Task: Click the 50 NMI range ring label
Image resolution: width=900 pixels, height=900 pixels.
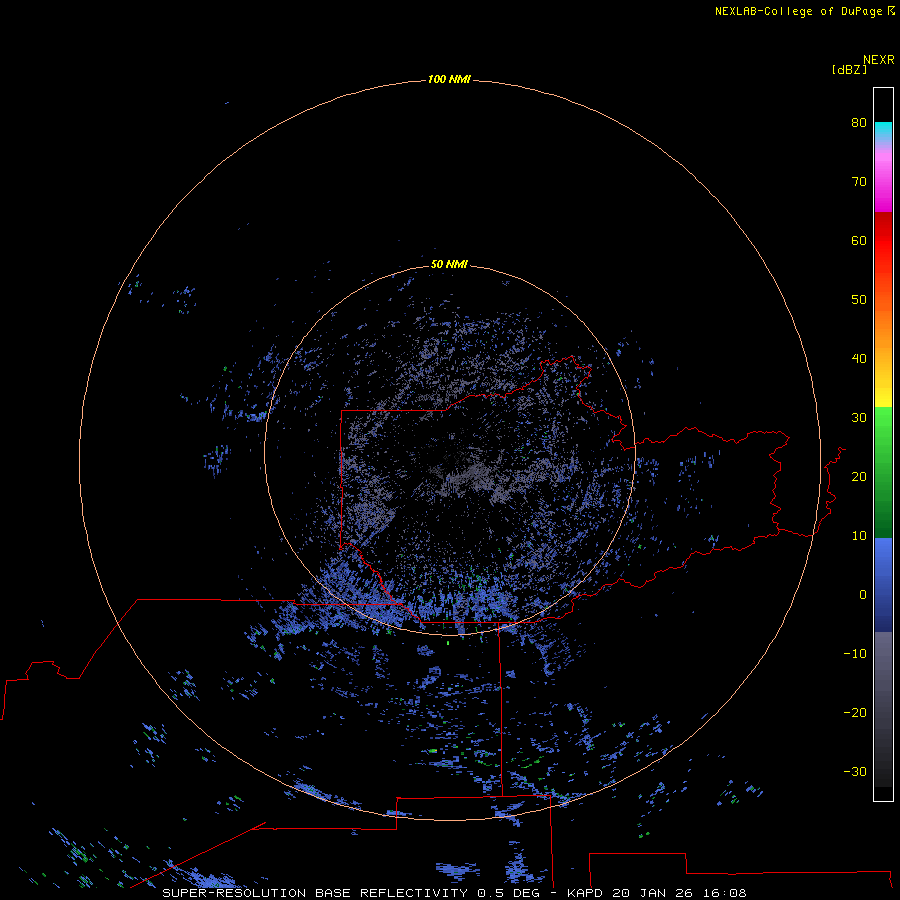Action: [449, 264]
